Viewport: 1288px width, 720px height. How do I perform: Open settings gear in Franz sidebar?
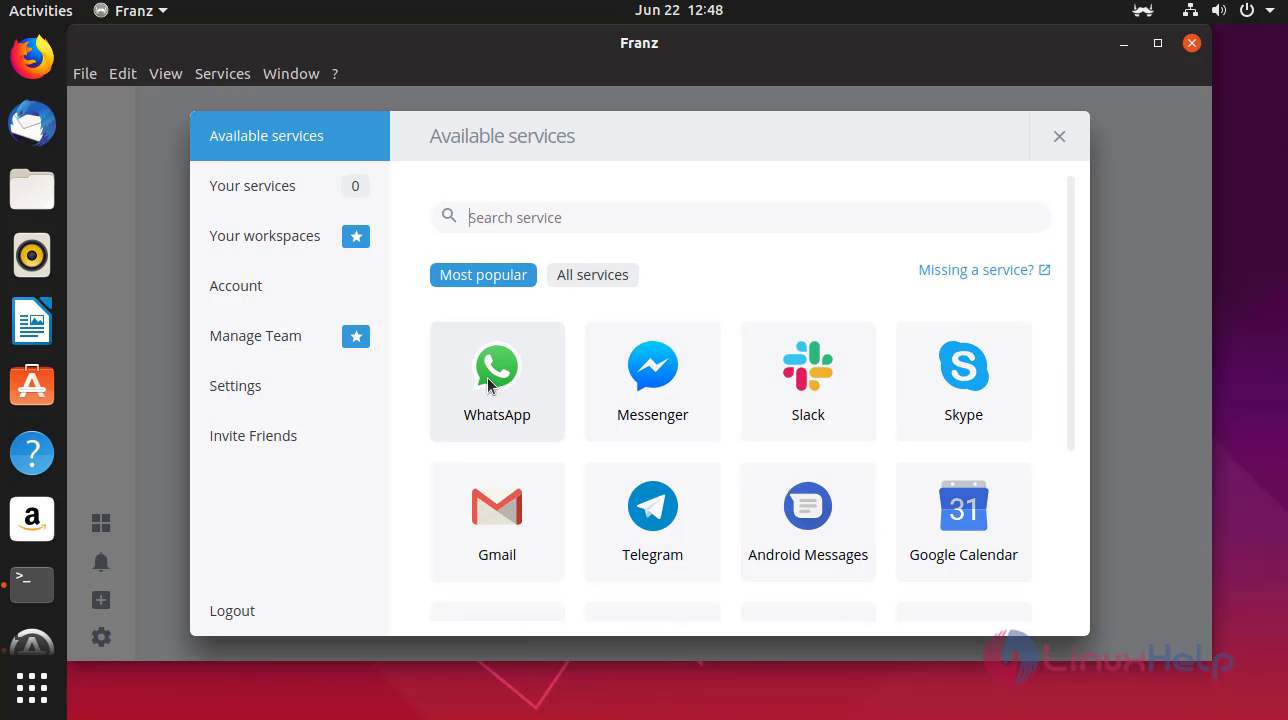pyautogui.click(x=101, y=637)
